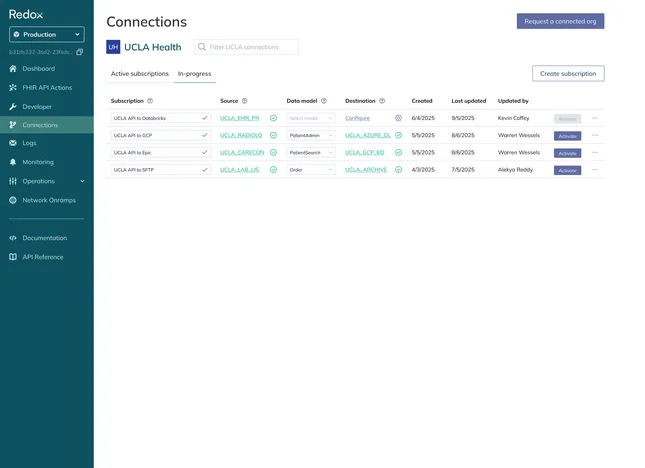This screenshot has height=468, width=645.
Task: Open Select model dropdown for Databricks row
Action: [311, 118]
